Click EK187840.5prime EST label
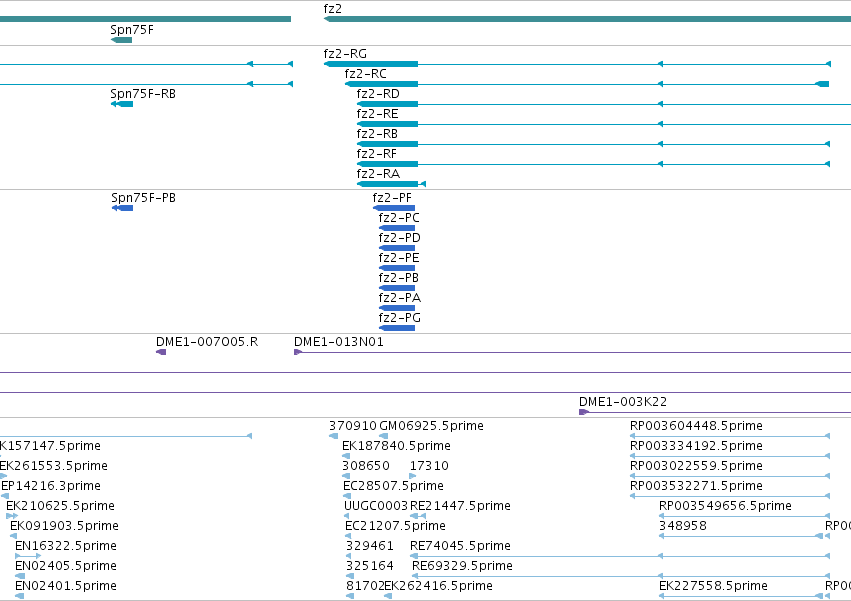 tap(396, 446)
